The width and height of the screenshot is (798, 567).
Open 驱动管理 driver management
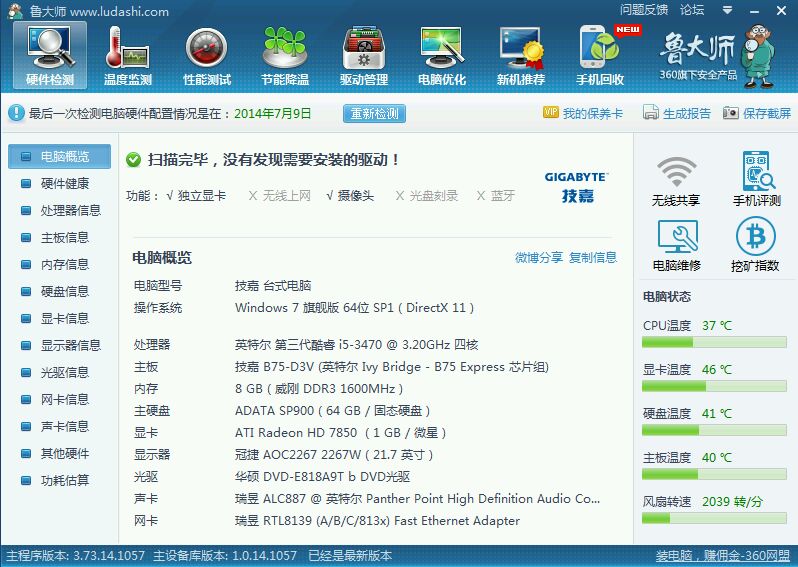pos(364,55)
